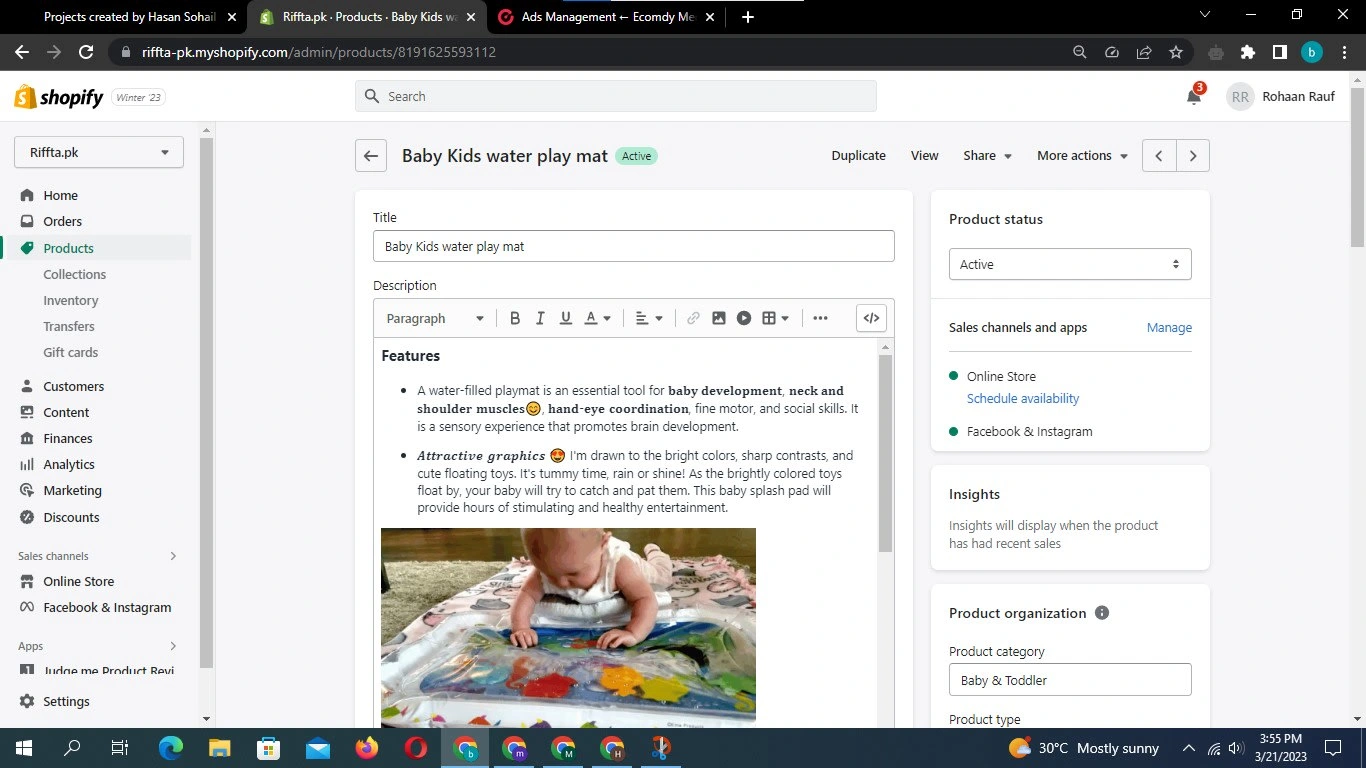The height and width of the screenshot is (768, 1366).
Task: Insert an image in description
Action: 719,318
